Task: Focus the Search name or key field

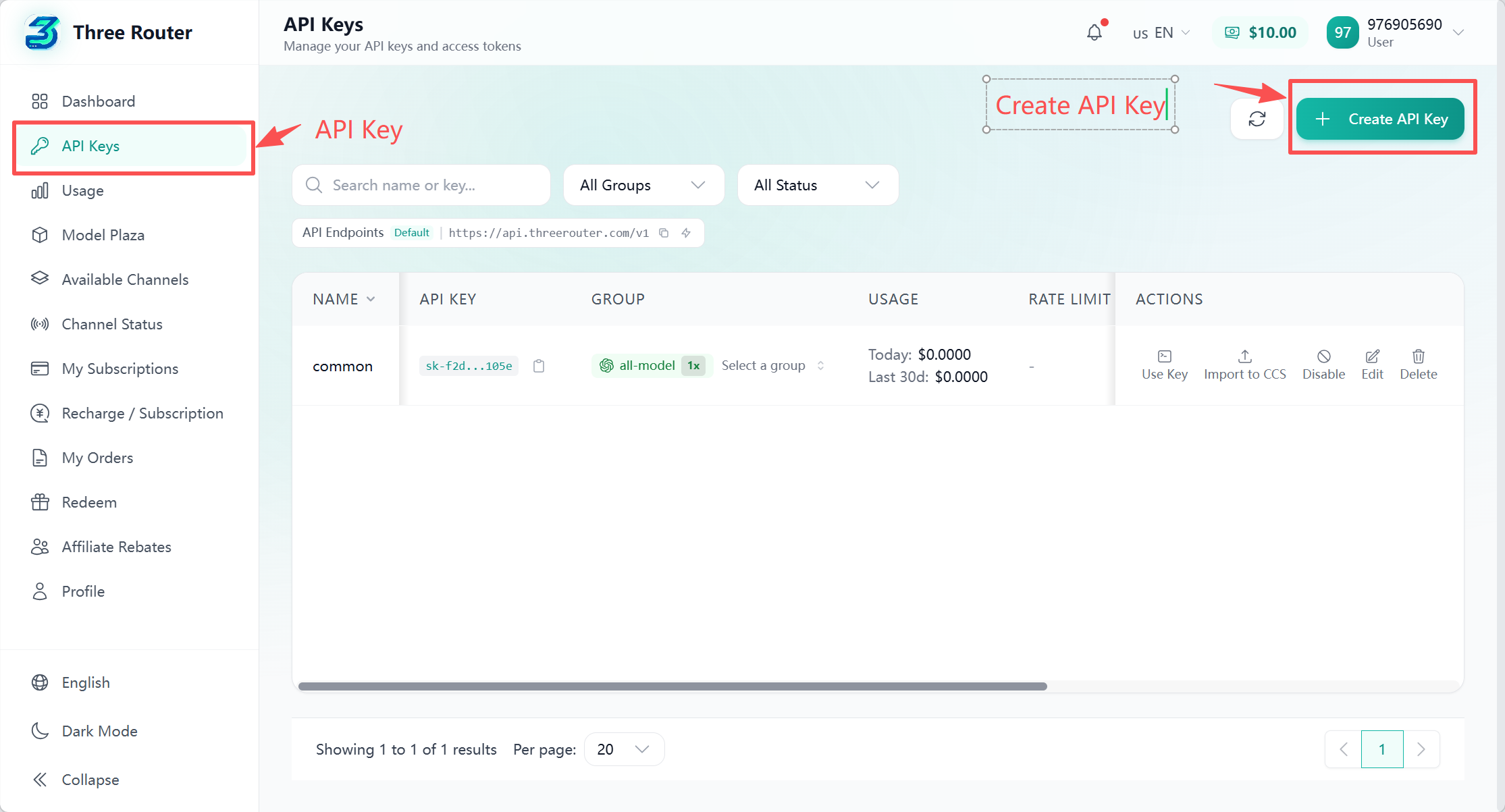Action: [x=421, y=185]
